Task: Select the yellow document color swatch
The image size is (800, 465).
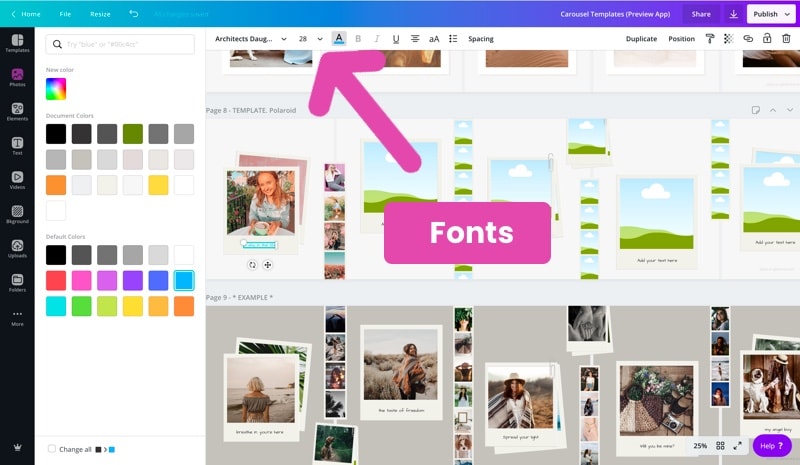Action: [x=158, y=185]
